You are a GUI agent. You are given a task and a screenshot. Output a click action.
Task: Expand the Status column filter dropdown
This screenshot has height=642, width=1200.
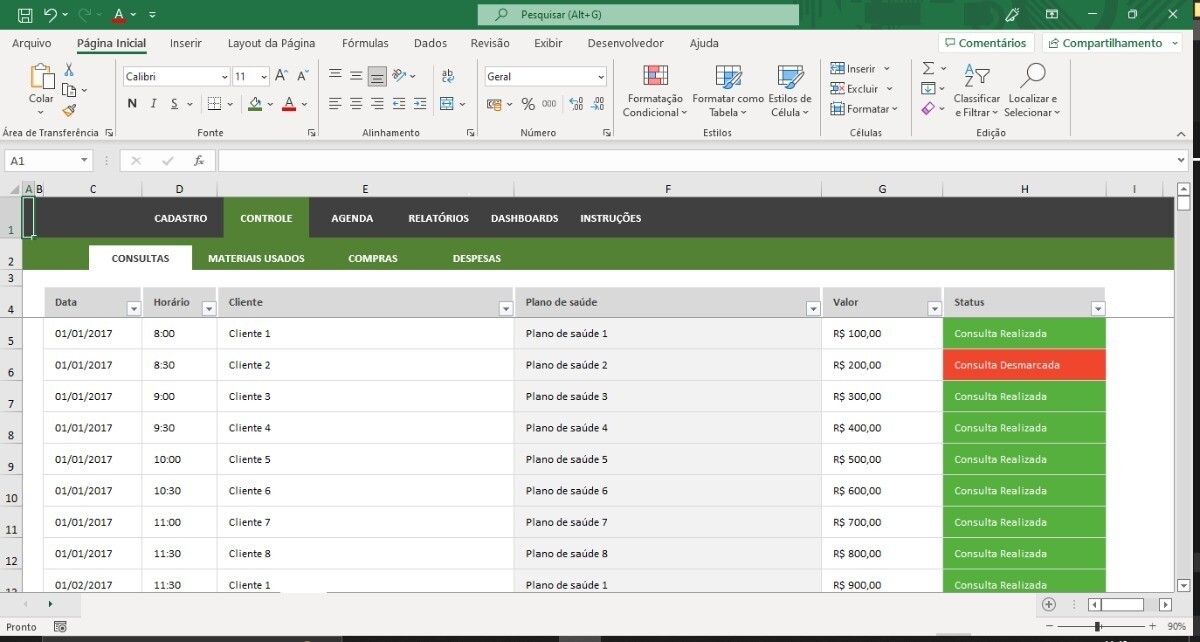pyautogui.click(x=1097, y=309)
